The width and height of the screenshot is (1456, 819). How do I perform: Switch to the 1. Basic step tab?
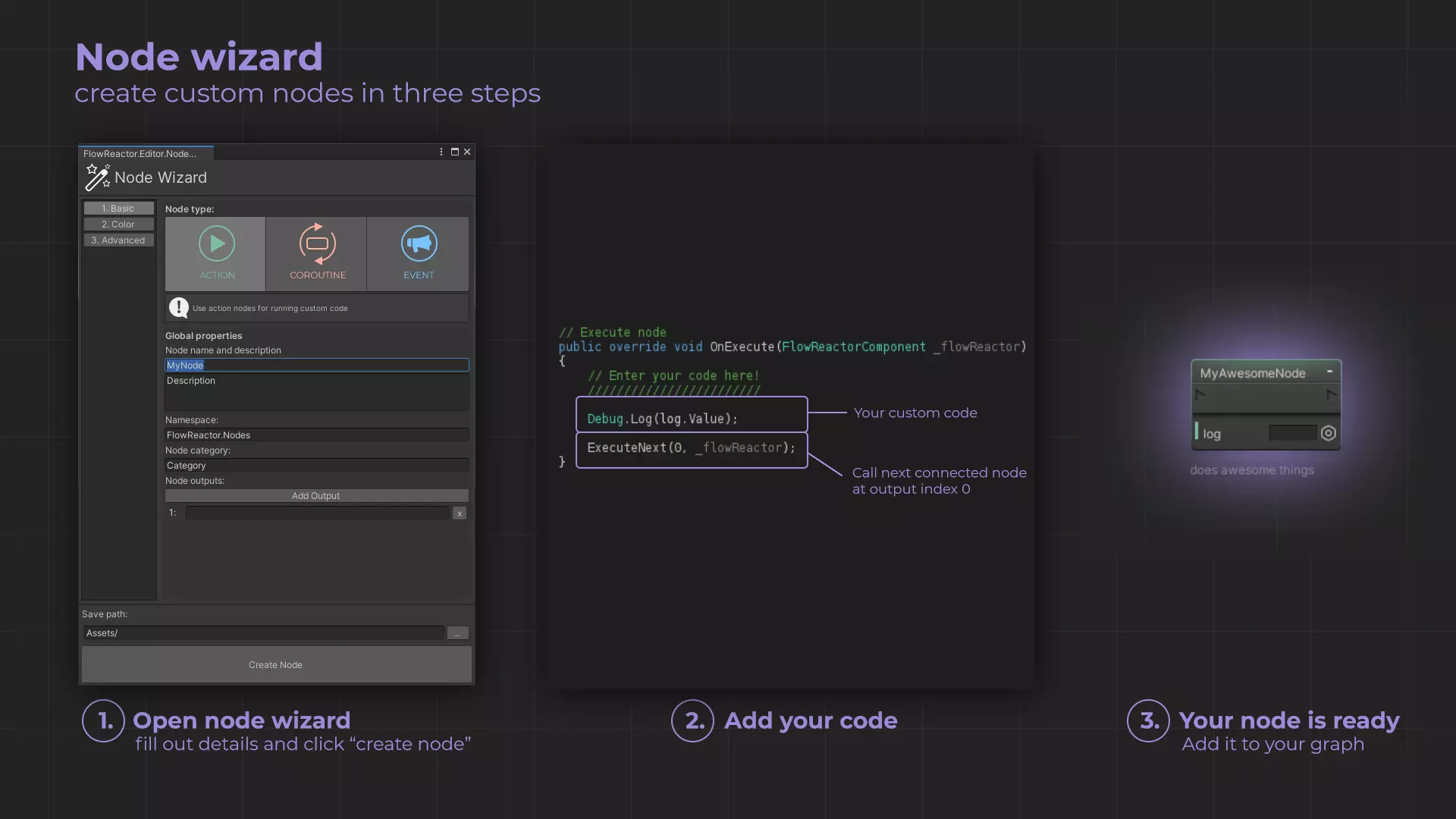118,208
